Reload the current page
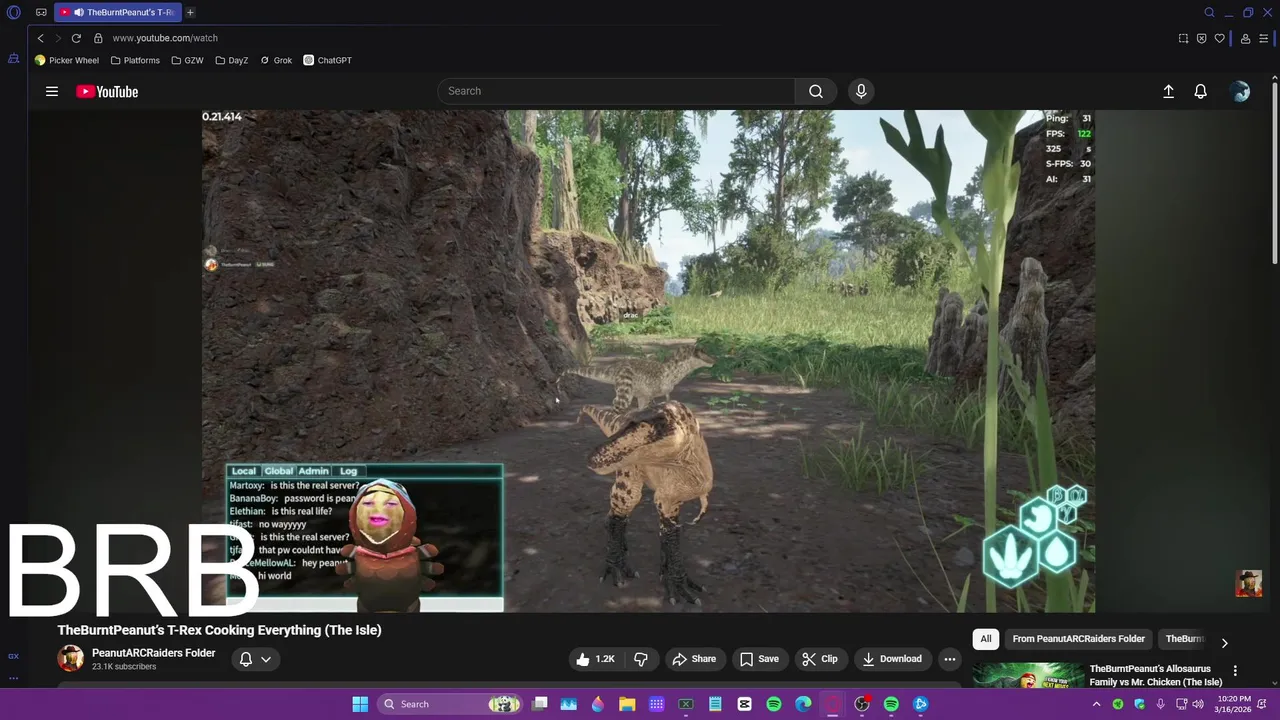The image size is (1280, 720). click(76, 38)
